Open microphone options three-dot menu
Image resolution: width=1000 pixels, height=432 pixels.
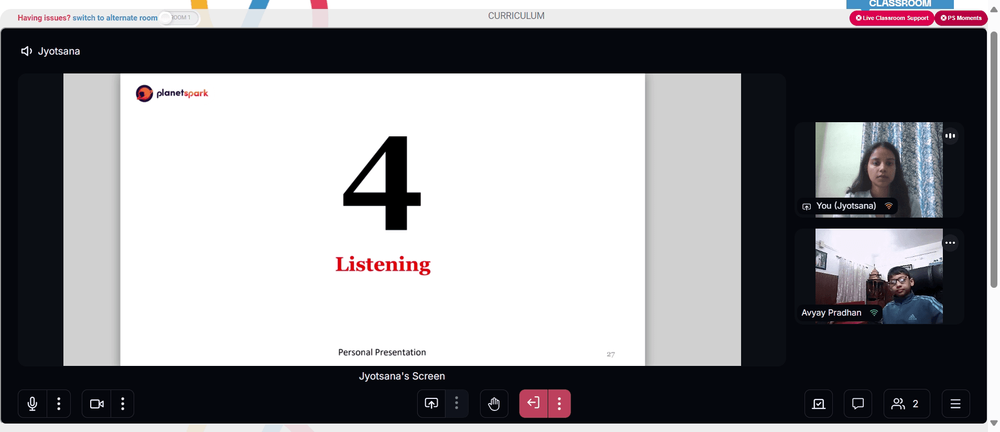[59, 404]
